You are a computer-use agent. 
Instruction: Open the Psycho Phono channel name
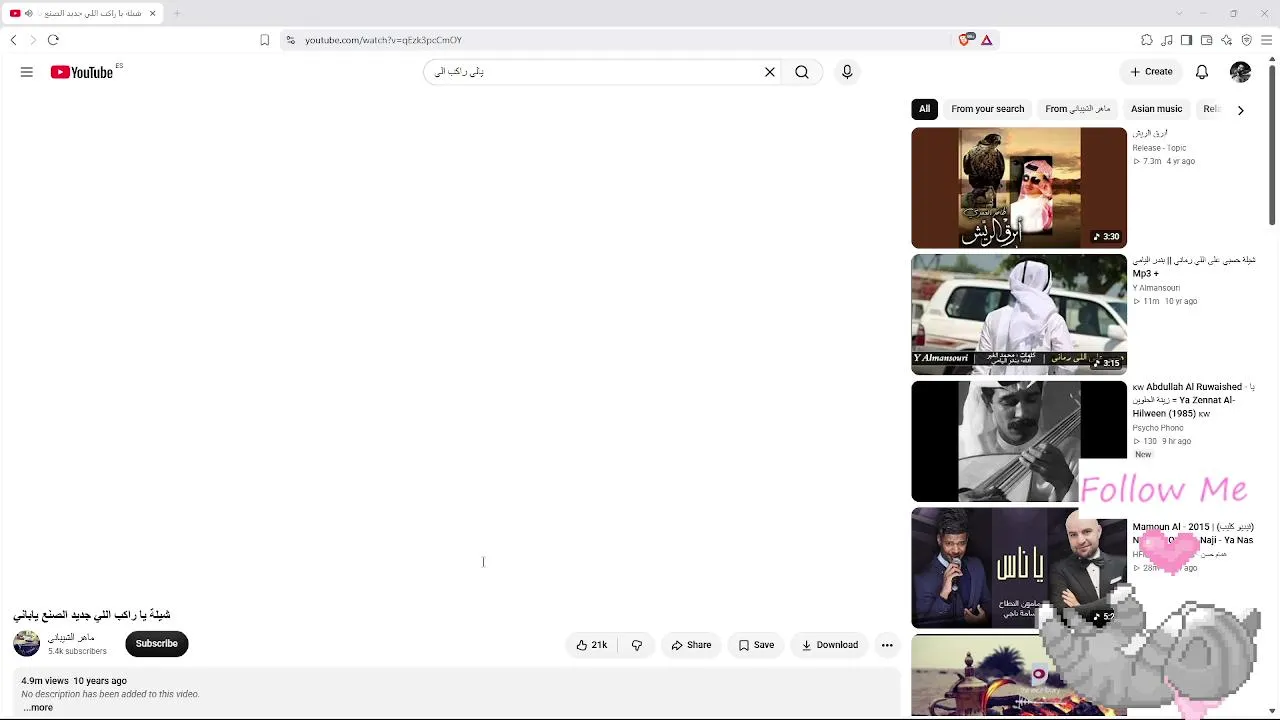(x=1158, y=428)
